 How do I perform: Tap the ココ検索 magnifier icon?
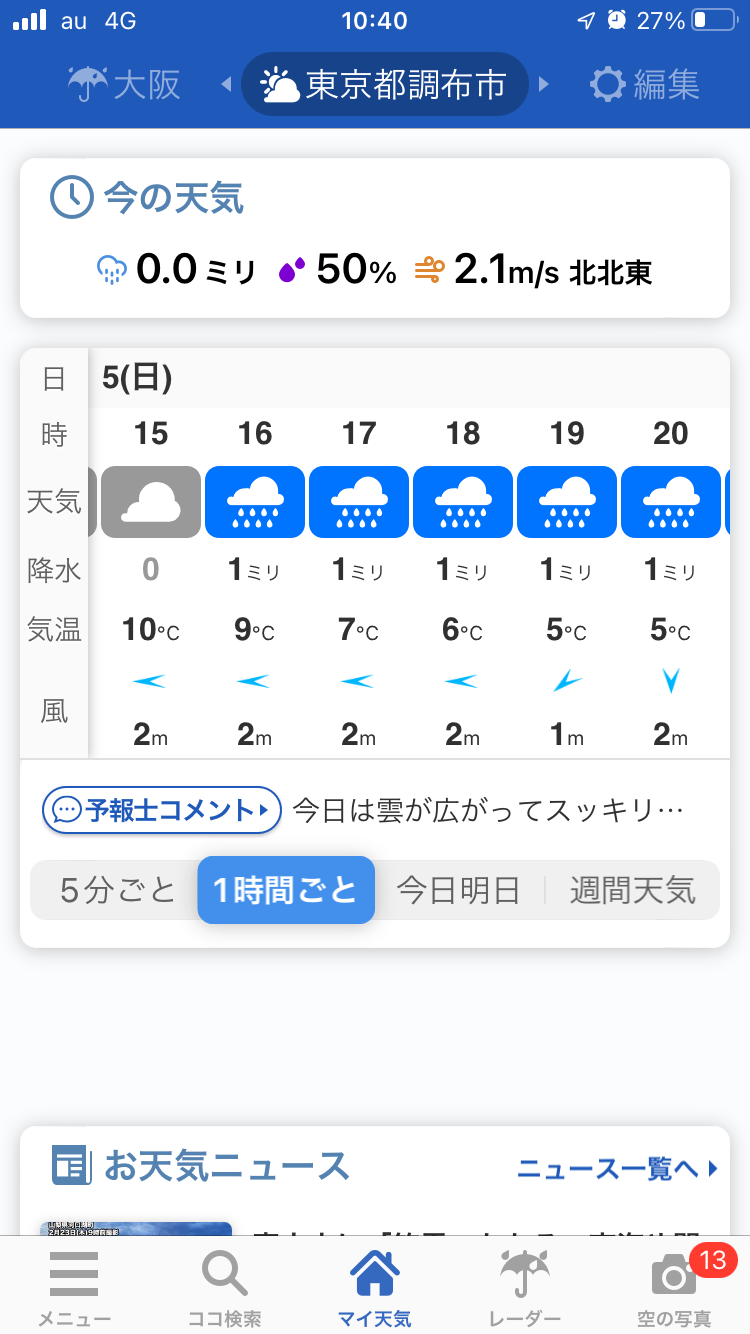[224, 1275]
